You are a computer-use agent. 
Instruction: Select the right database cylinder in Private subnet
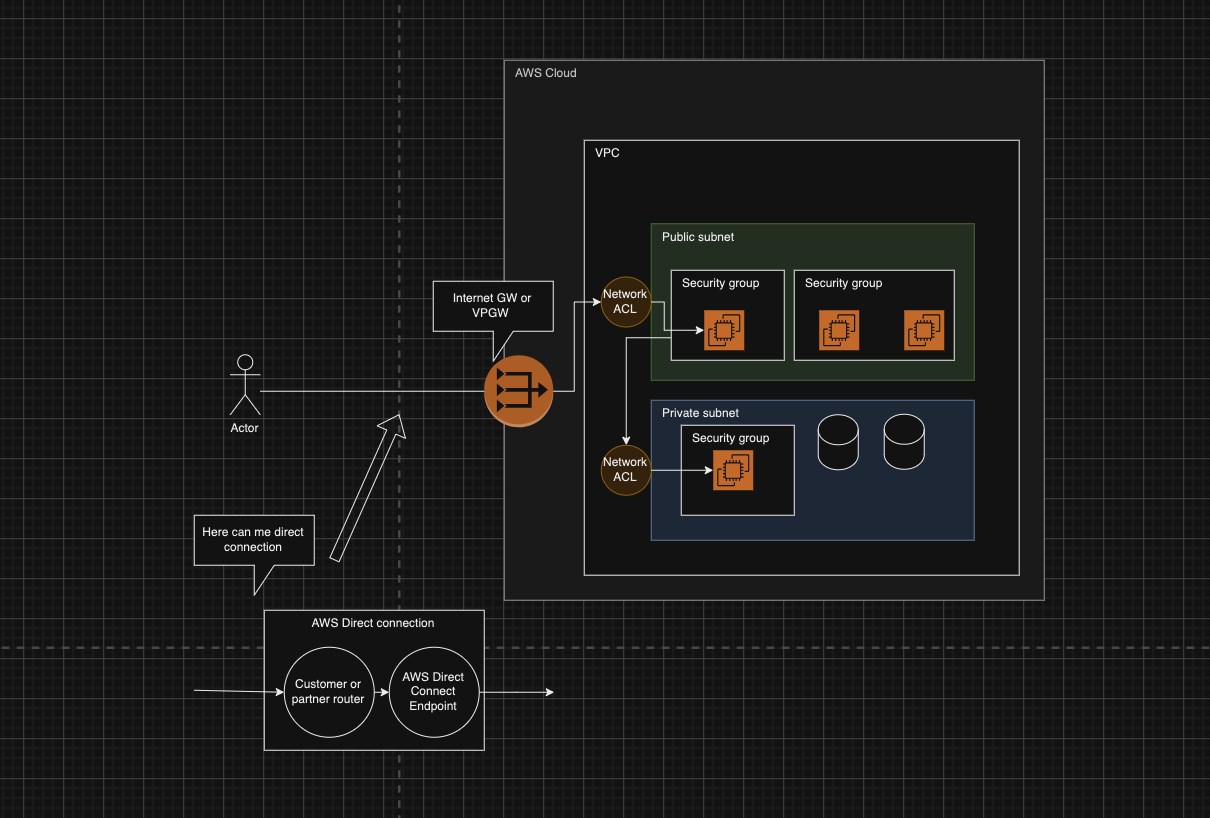click(x=904, y=442)
